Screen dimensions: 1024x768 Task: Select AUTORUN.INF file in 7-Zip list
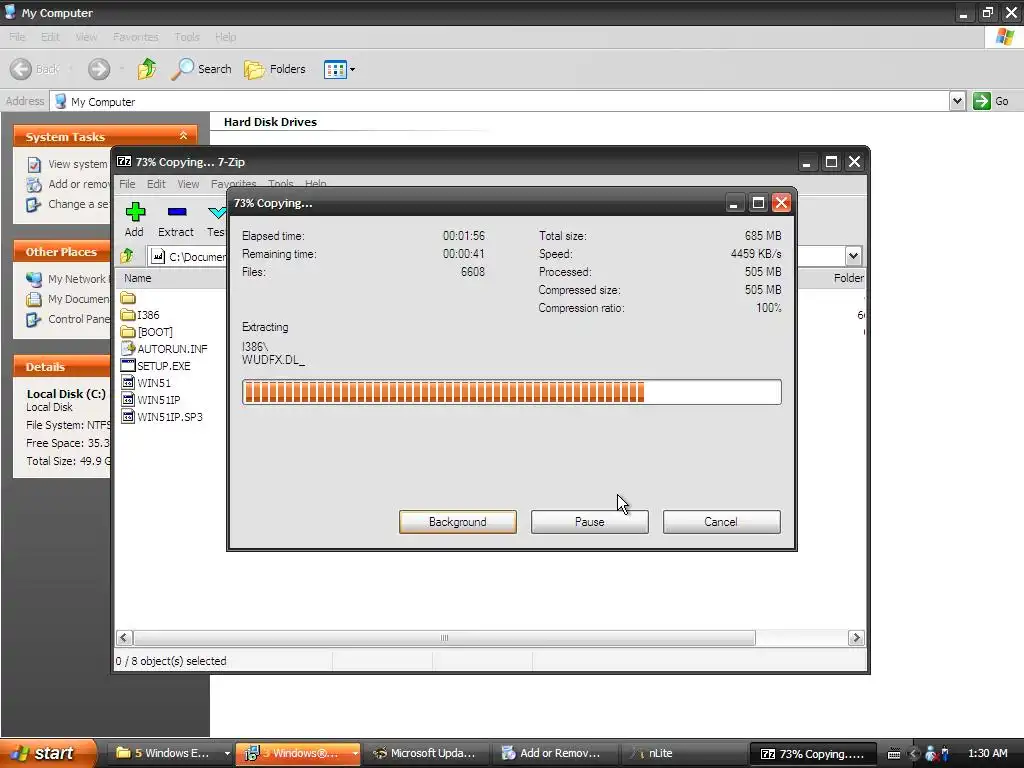(x=164, y=349)
